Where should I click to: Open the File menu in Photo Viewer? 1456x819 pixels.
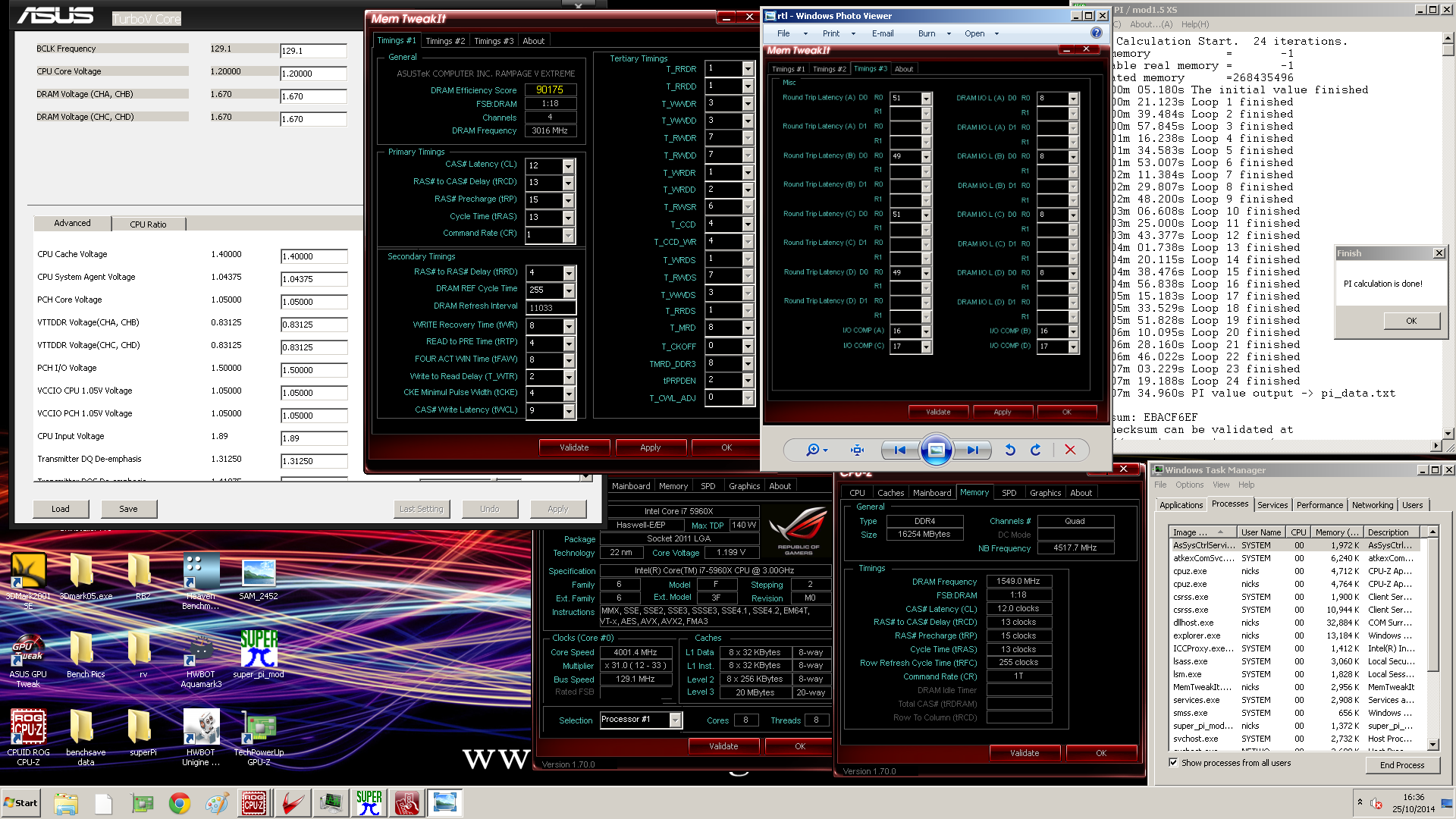(783, 33)
